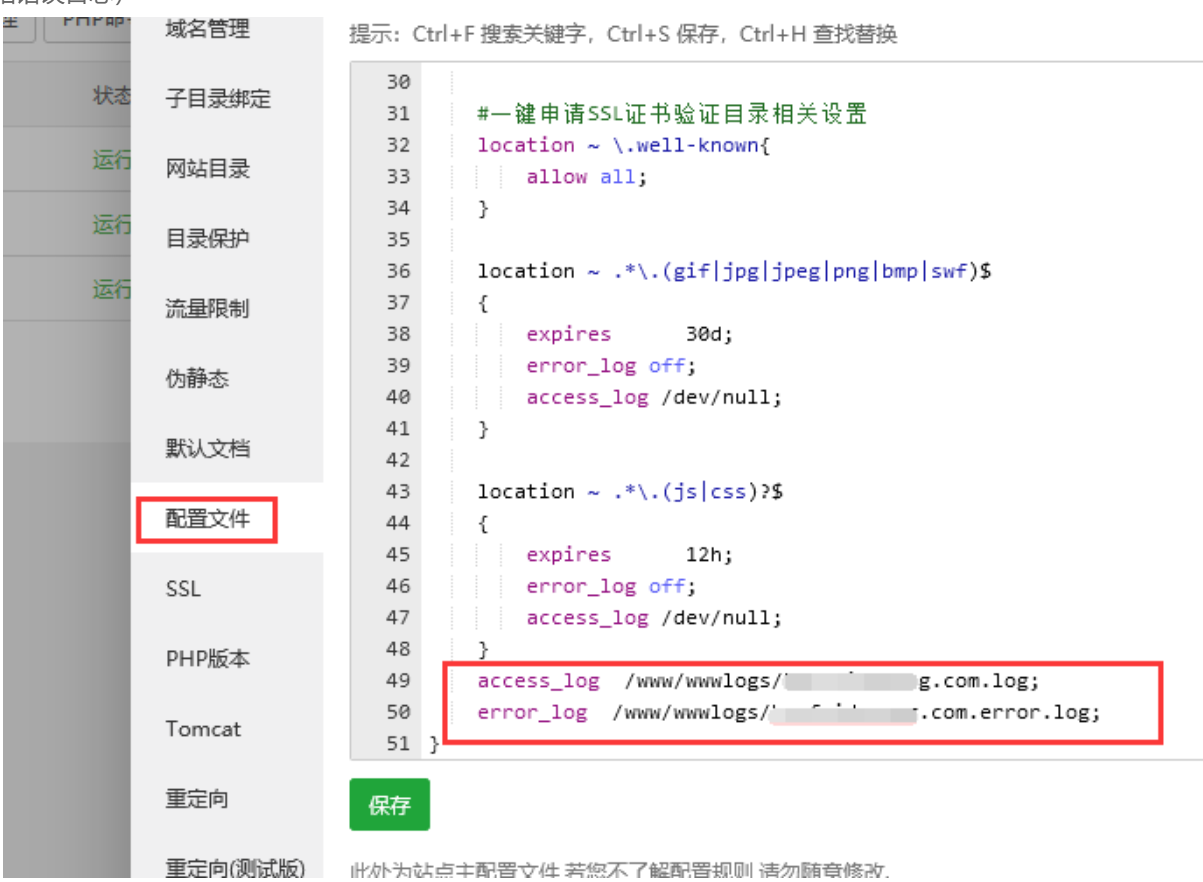Select the 重定向 tab
This screenshot has width=1203, height=882.
(x=197, y=799)
